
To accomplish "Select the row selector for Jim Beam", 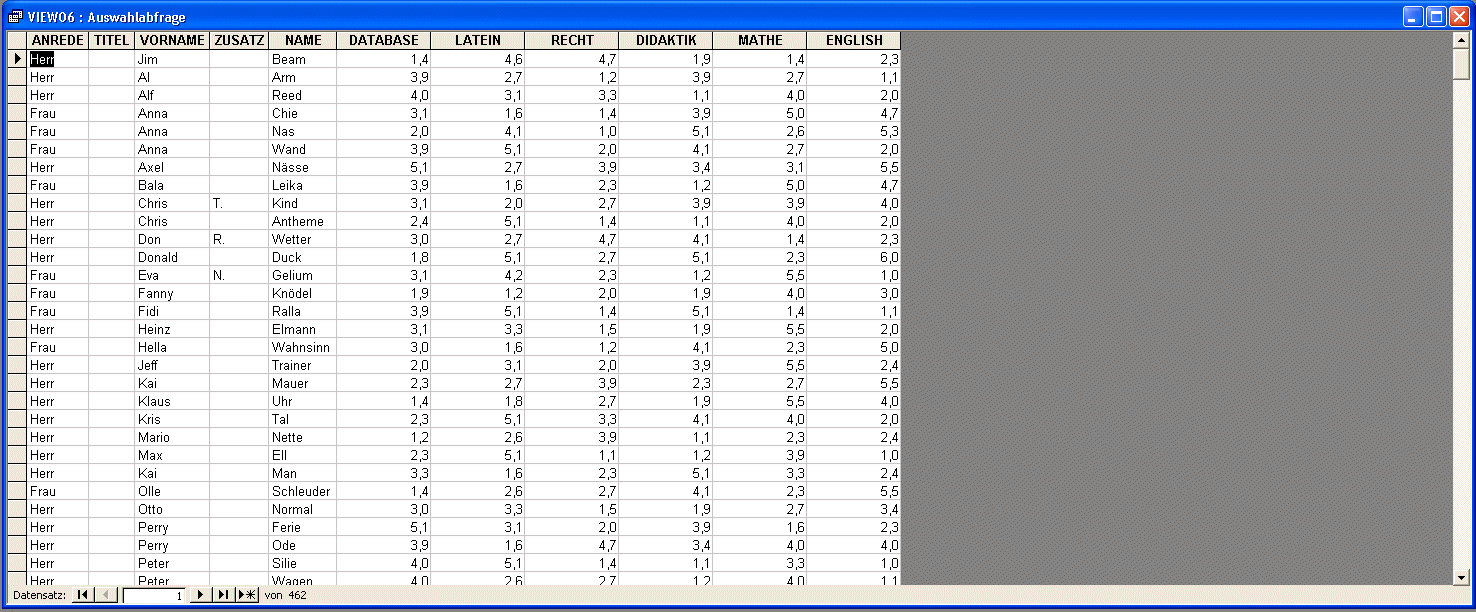I will [17, 59].
